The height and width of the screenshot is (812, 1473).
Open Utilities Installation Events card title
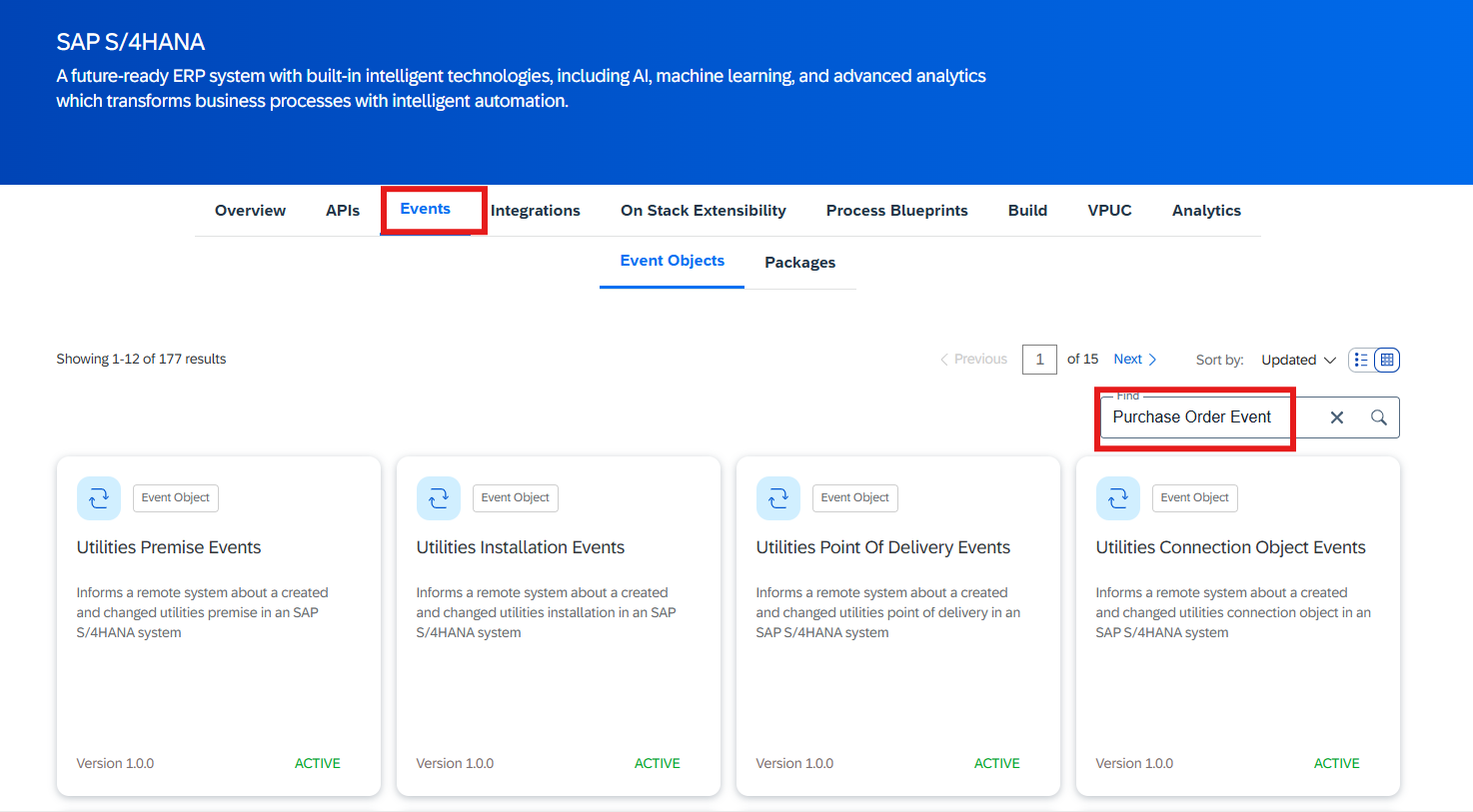pos(521,547)
